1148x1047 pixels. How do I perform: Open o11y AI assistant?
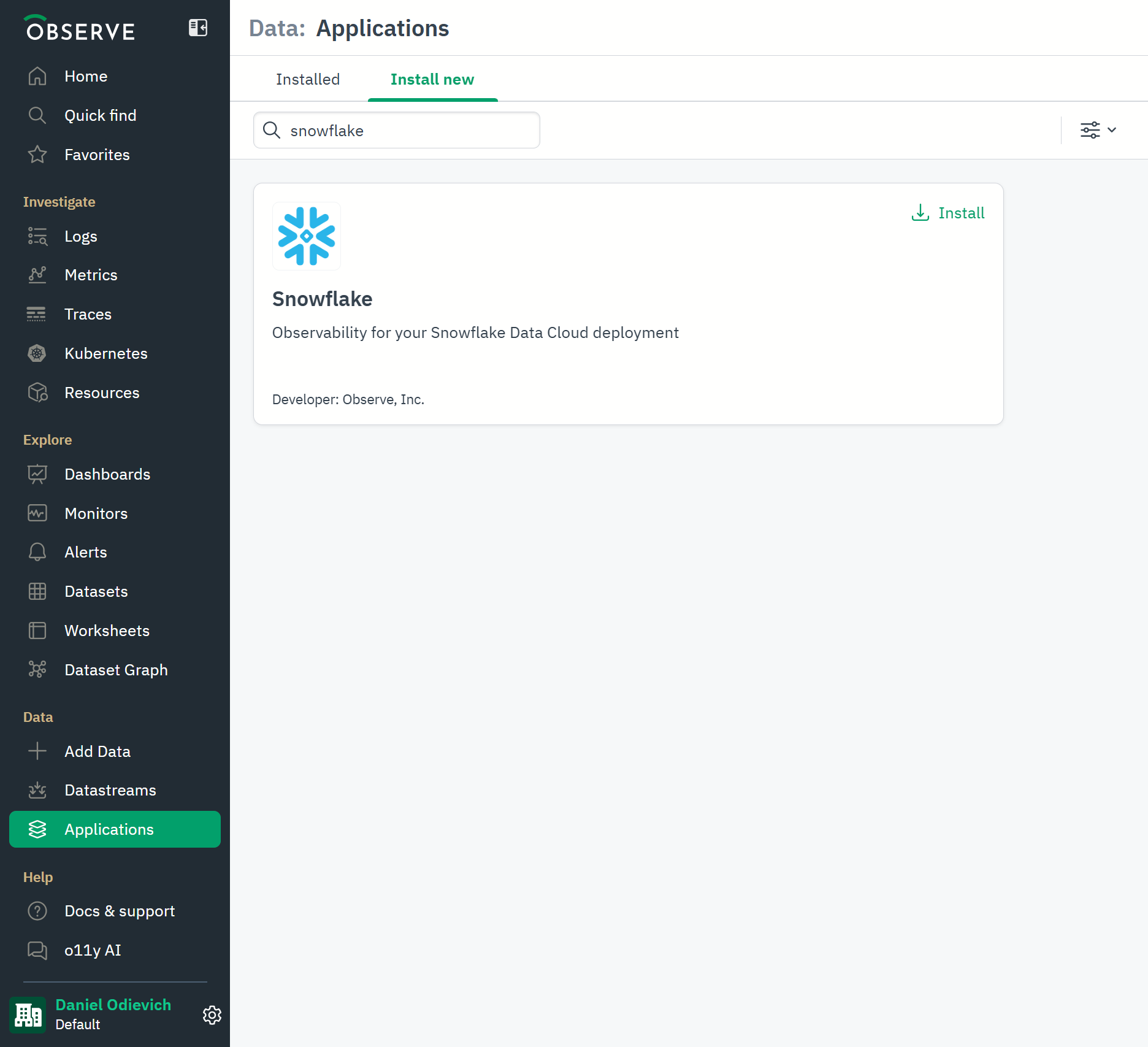pyautogui.click(x=93, y=950)
